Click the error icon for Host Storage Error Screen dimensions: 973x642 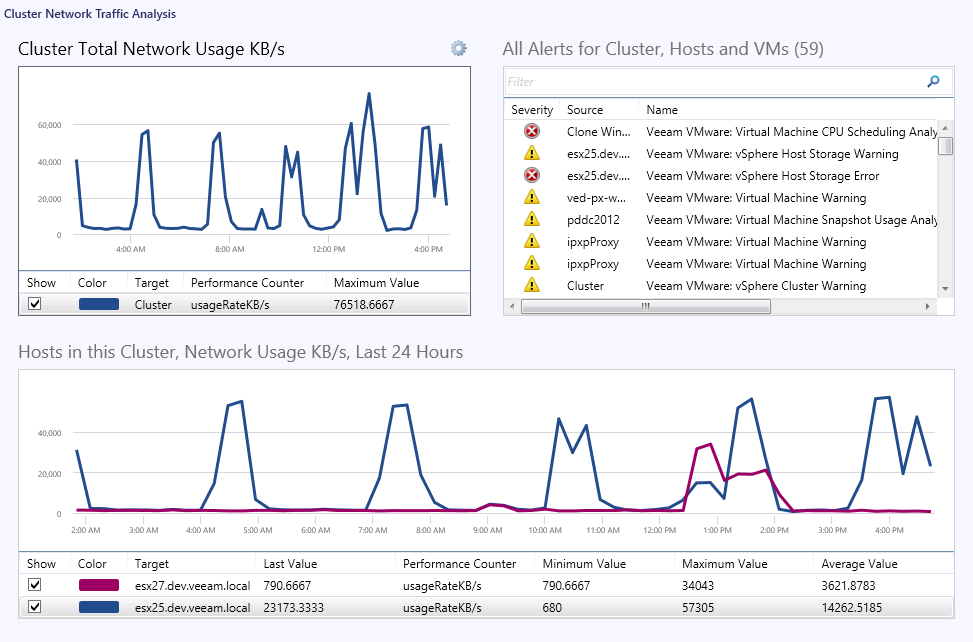532,176
